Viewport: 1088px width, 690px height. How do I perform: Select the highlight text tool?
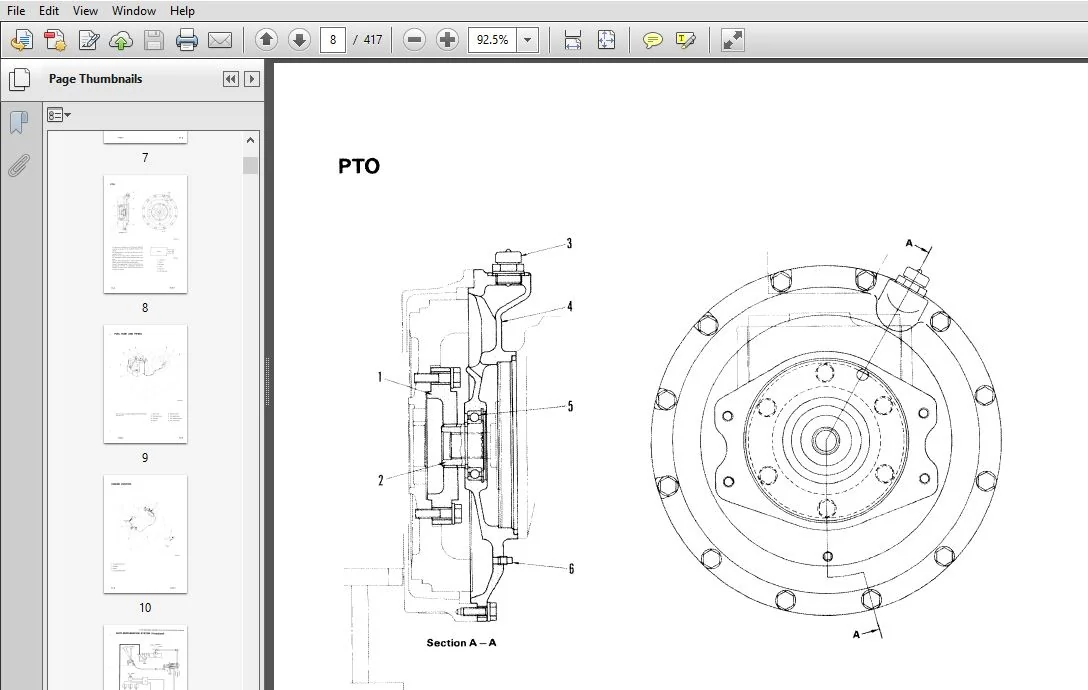685,40
